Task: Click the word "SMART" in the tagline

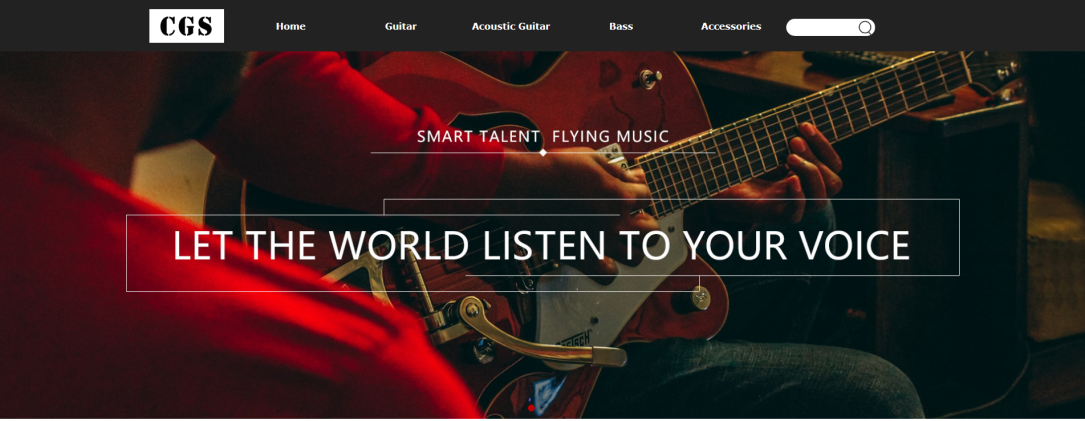Action: [x=444, y=136]
